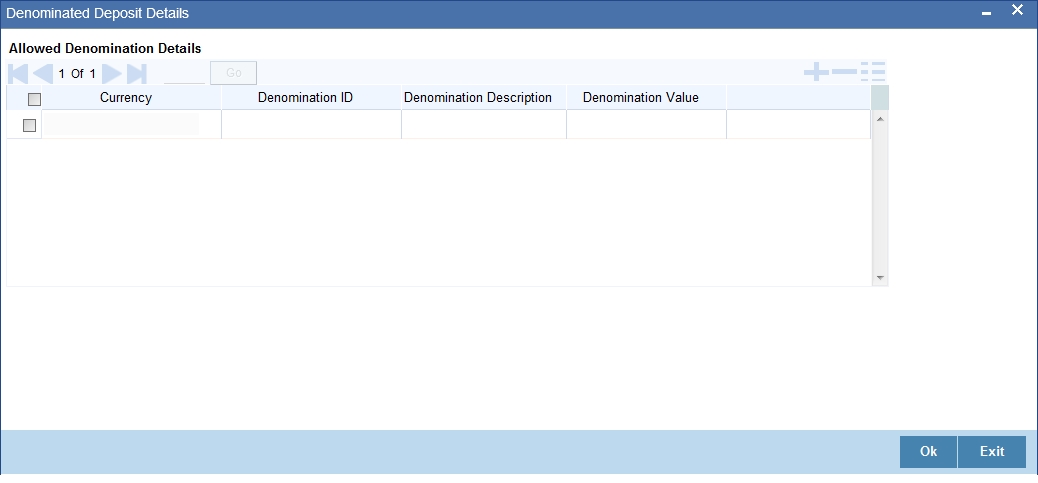Click the Go button
Viewport: 1038px width, 483px height.
tap(233, 73)
